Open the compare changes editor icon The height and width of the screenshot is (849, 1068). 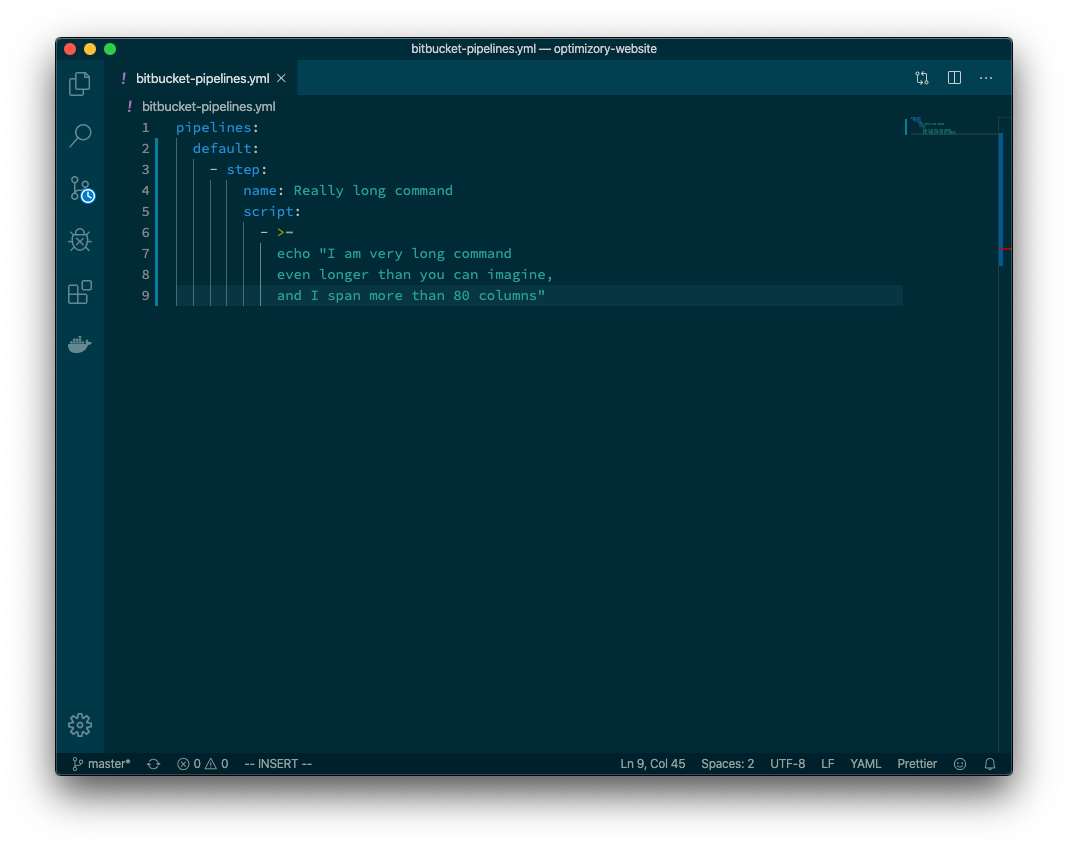click(921, 77)
